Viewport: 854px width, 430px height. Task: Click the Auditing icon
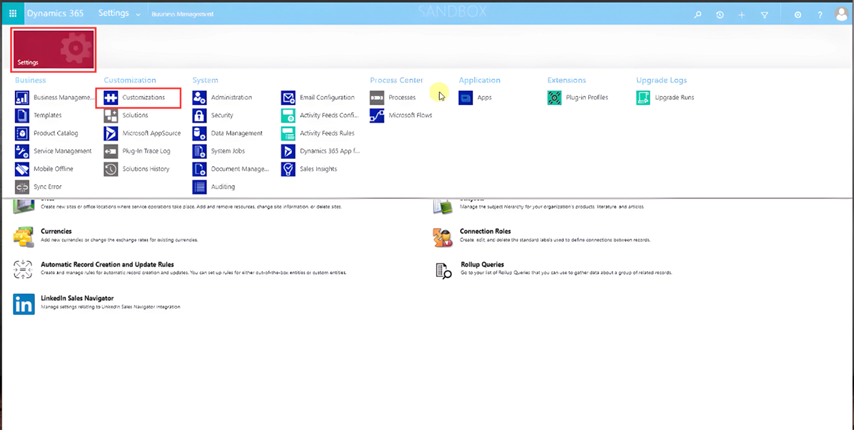[199, 187]
